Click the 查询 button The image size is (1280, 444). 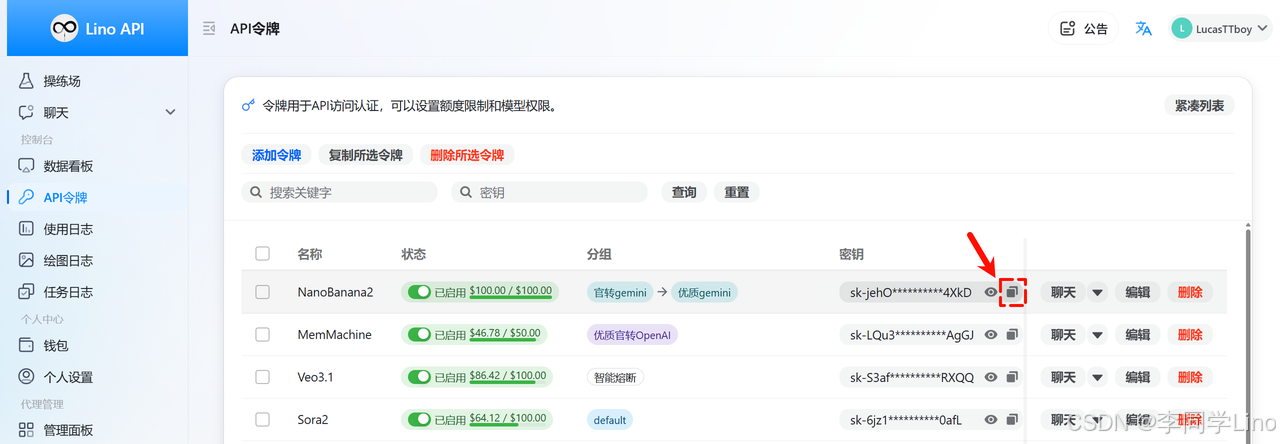pyautogui.click(x=684, y=192)
